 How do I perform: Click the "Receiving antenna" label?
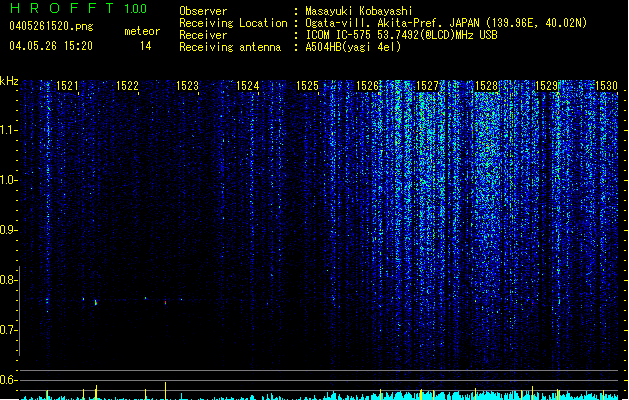click(x=230, y=47)
